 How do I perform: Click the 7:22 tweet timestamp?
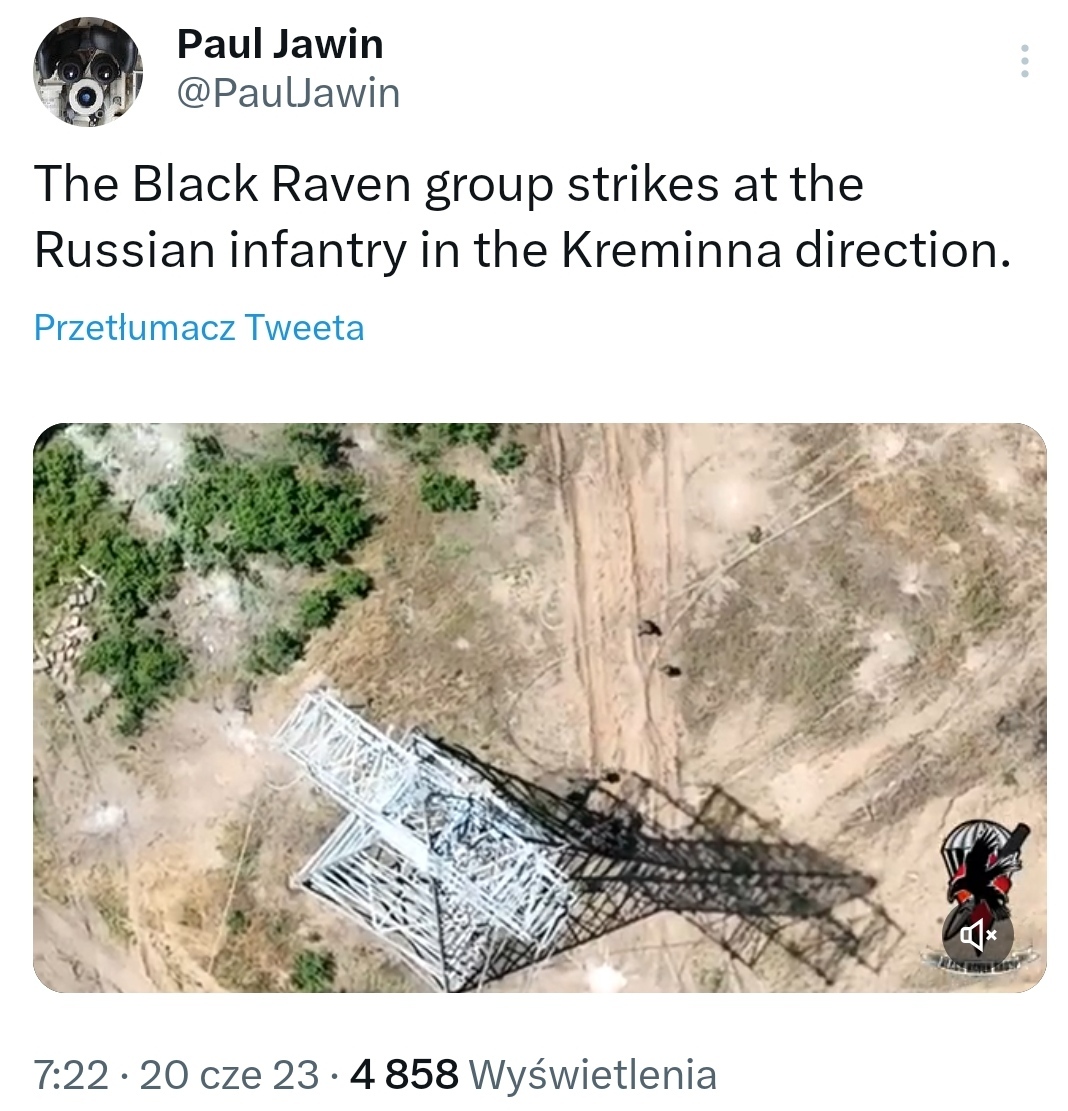tap(71, 1075)
